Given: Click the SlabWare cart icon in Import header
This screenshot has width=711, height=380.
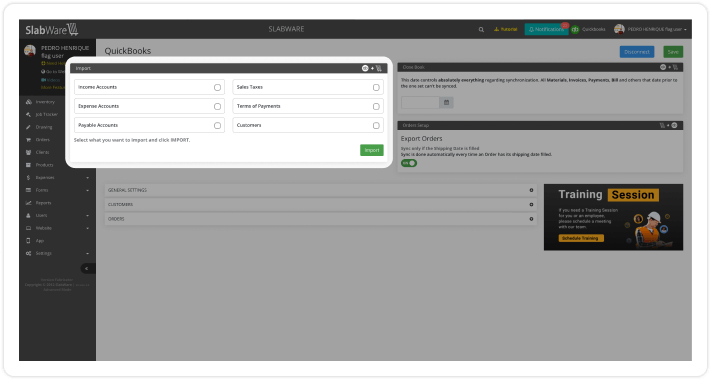Looking at the screenshot, I should (x=379, y=68).
